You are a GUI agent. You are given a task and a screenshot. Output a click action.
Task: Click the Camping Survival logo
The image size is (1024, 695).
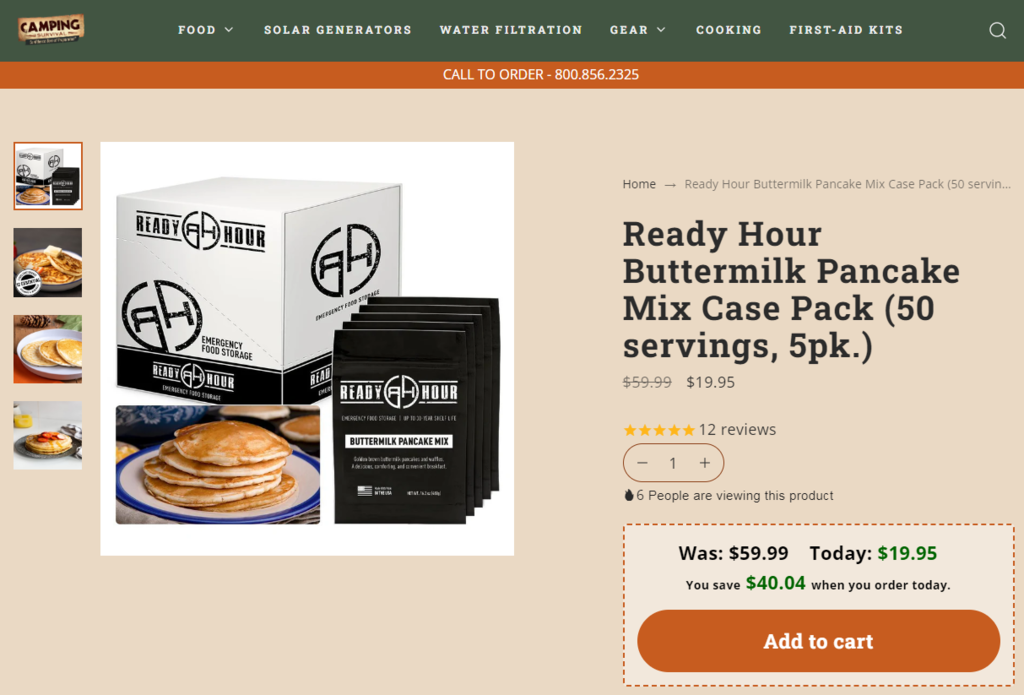[51, 29]
